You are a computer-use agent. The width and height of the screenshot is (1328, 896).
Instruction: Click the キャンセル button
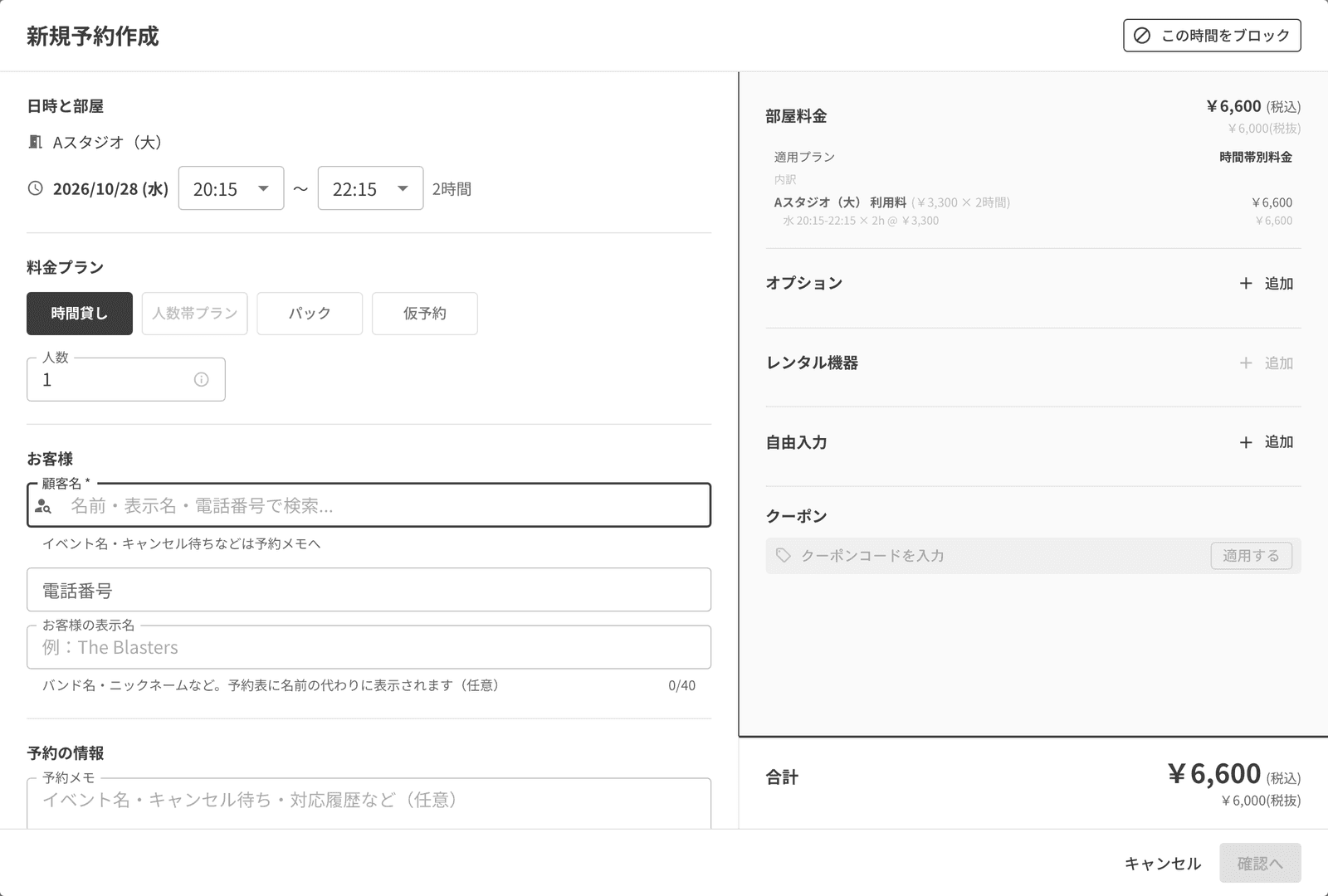tap(1163, 864)
